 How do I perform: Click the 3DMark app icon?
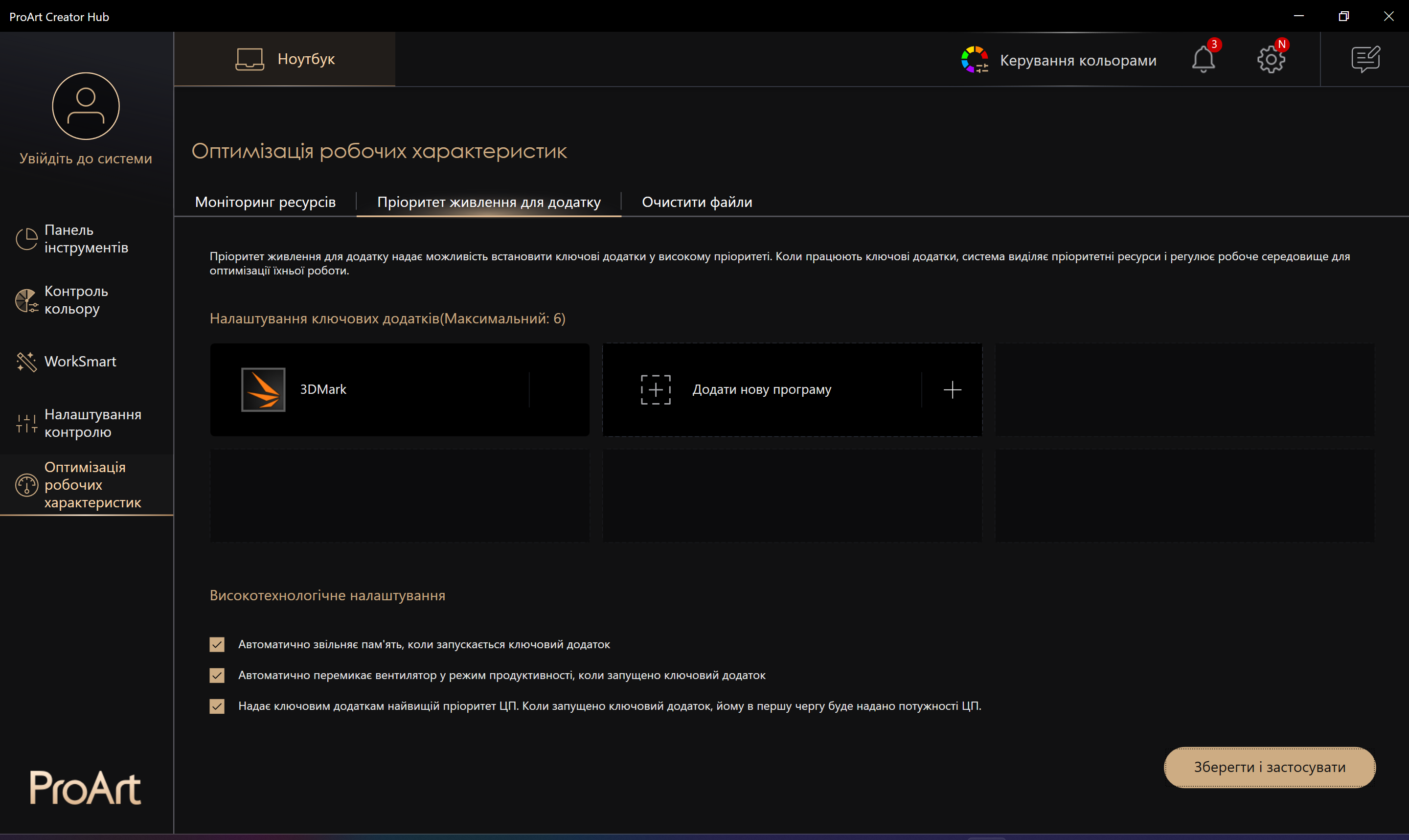point(263,389)
